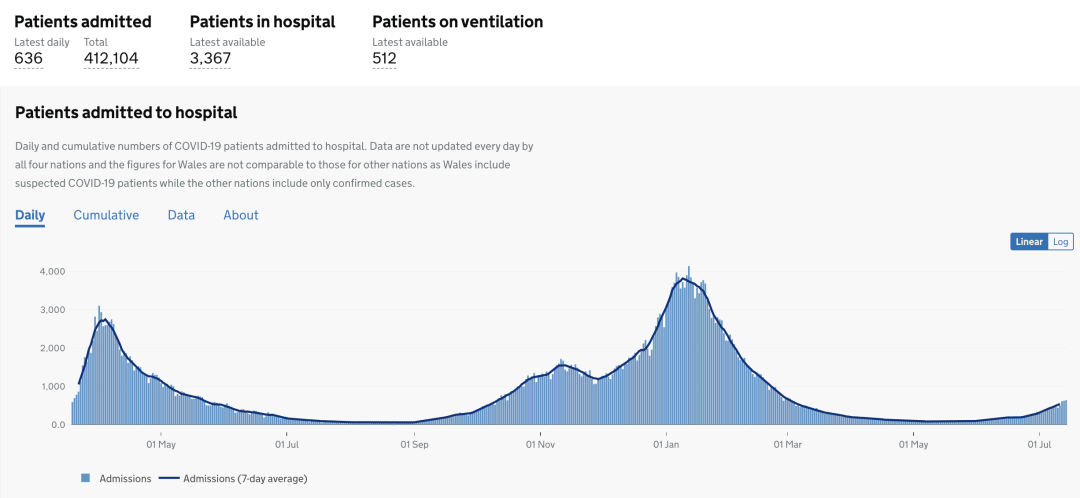Toggle the Admissions (7-day average) legend line

(x=233, y=478)
